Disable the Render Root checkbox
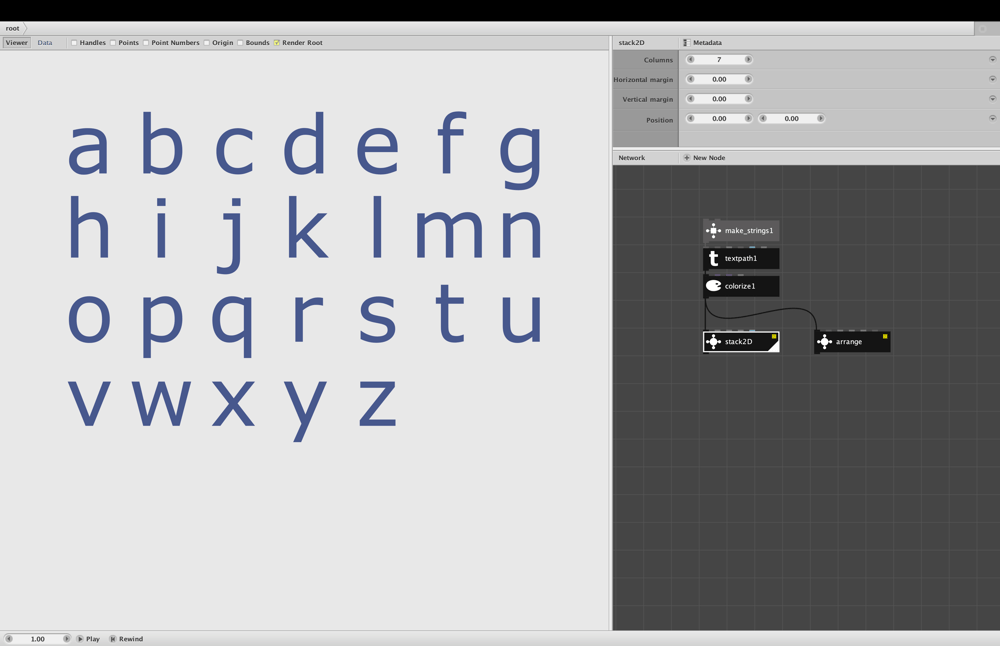 tap(277, 43)
